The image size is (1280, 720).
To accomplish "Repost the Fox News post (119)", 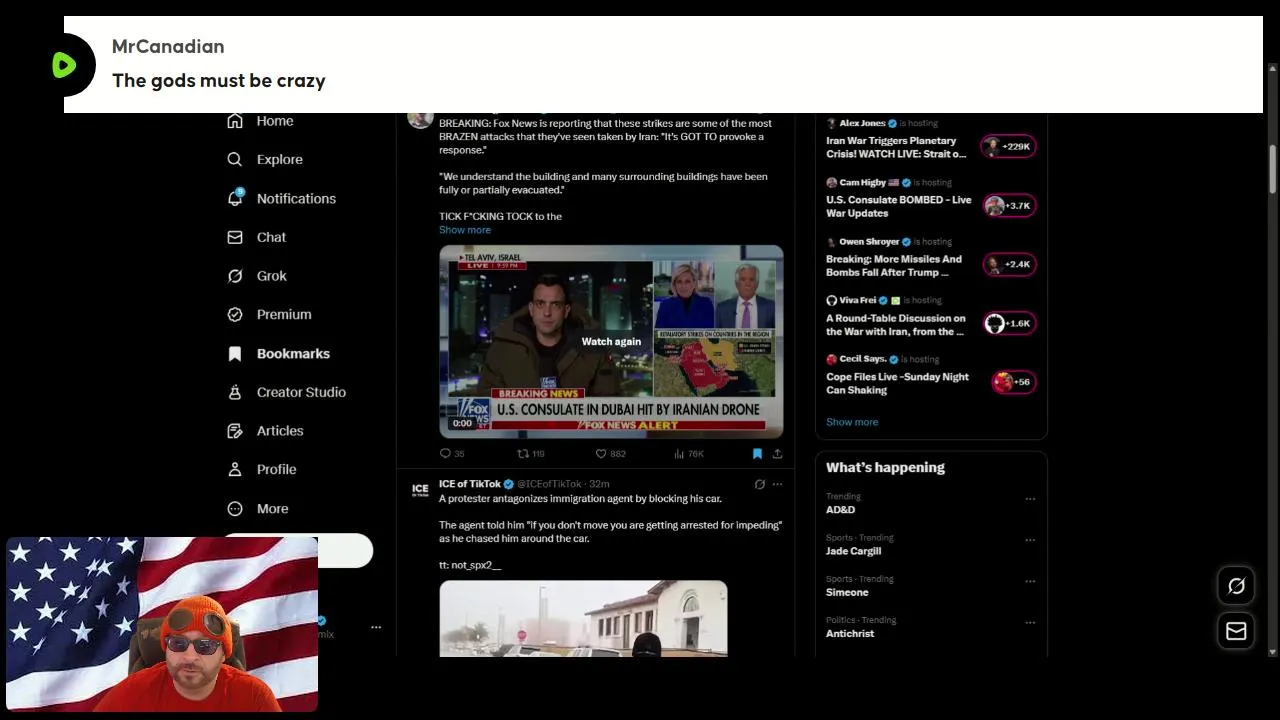I will tap(530, 453).
